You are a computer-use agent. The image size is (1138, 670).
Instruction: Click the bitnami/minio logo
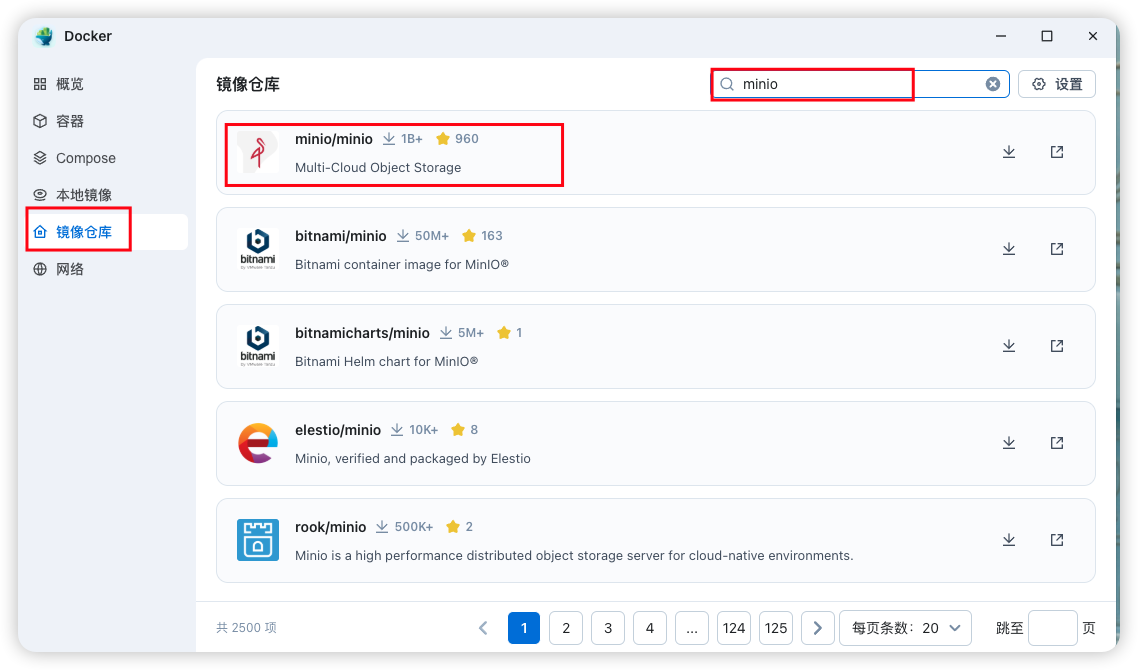coord(258,249)
